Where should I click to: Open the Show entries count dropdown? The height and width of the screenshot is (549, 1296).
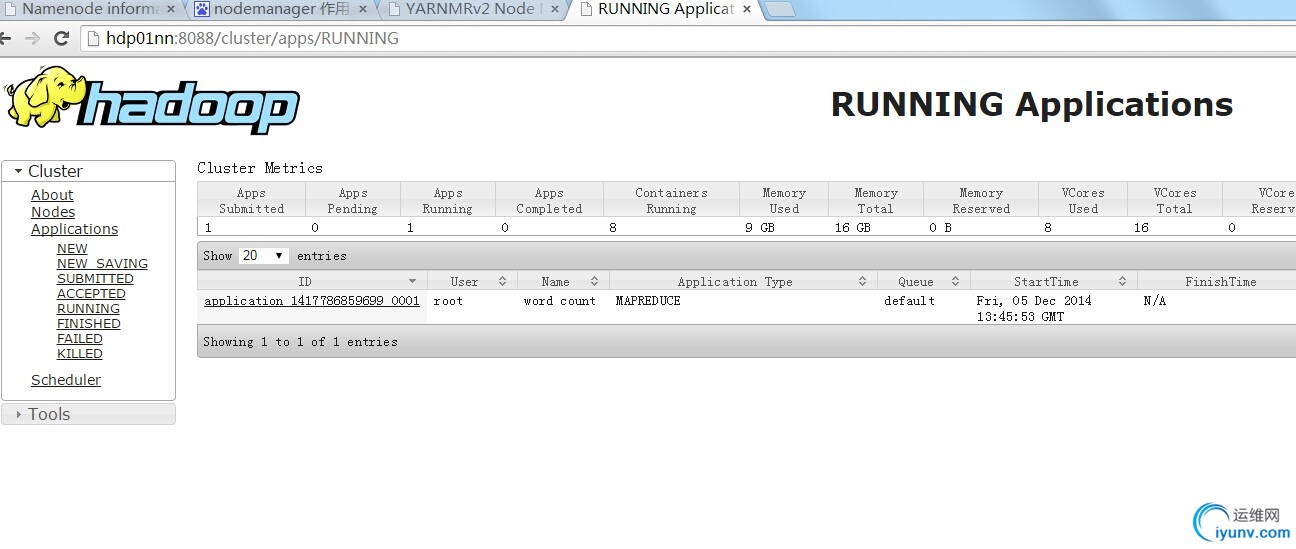(x=264, y=256)
